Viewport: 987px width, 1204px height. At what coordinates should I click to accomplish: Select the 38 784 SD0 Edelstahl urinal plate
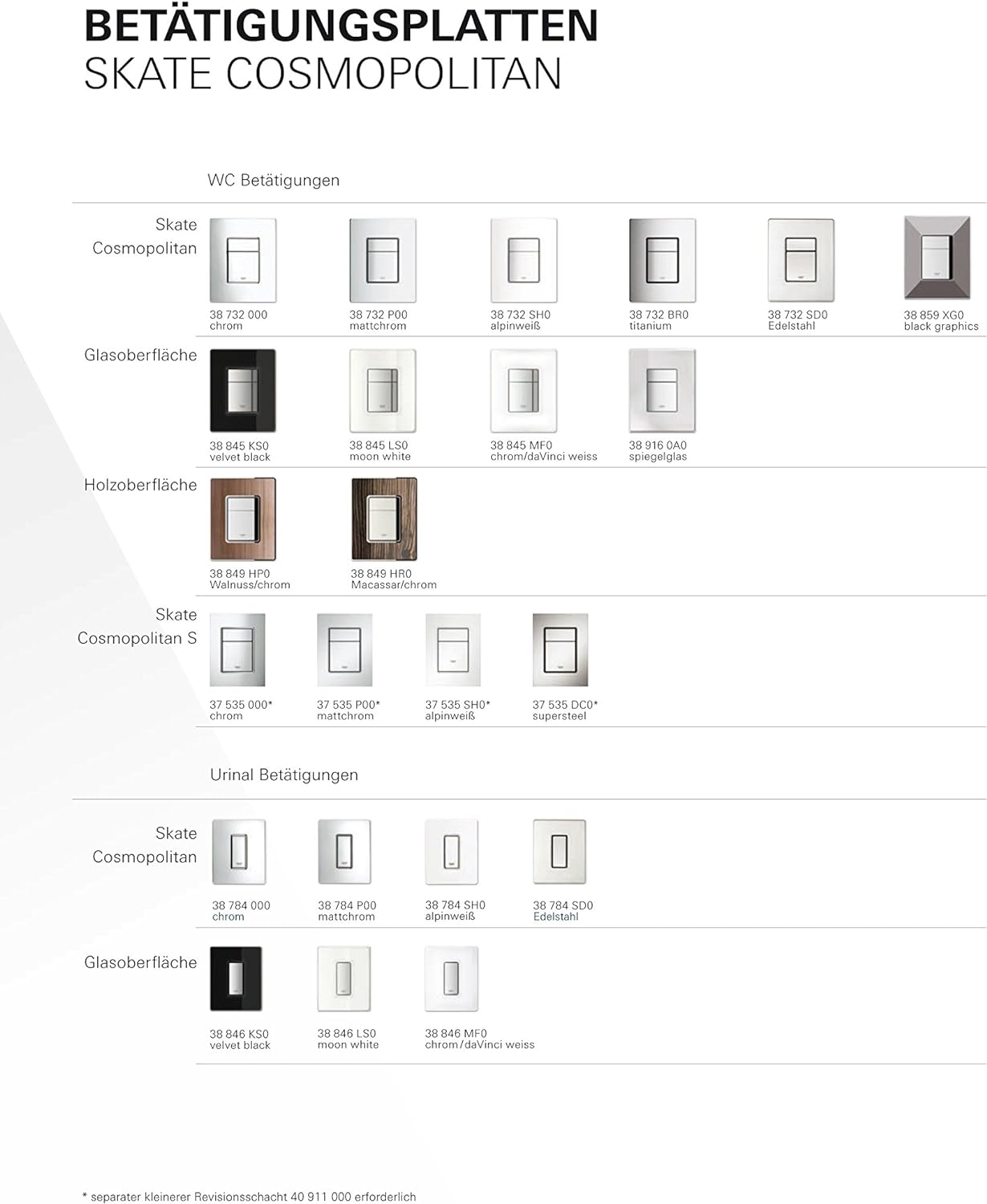[559, 852]
